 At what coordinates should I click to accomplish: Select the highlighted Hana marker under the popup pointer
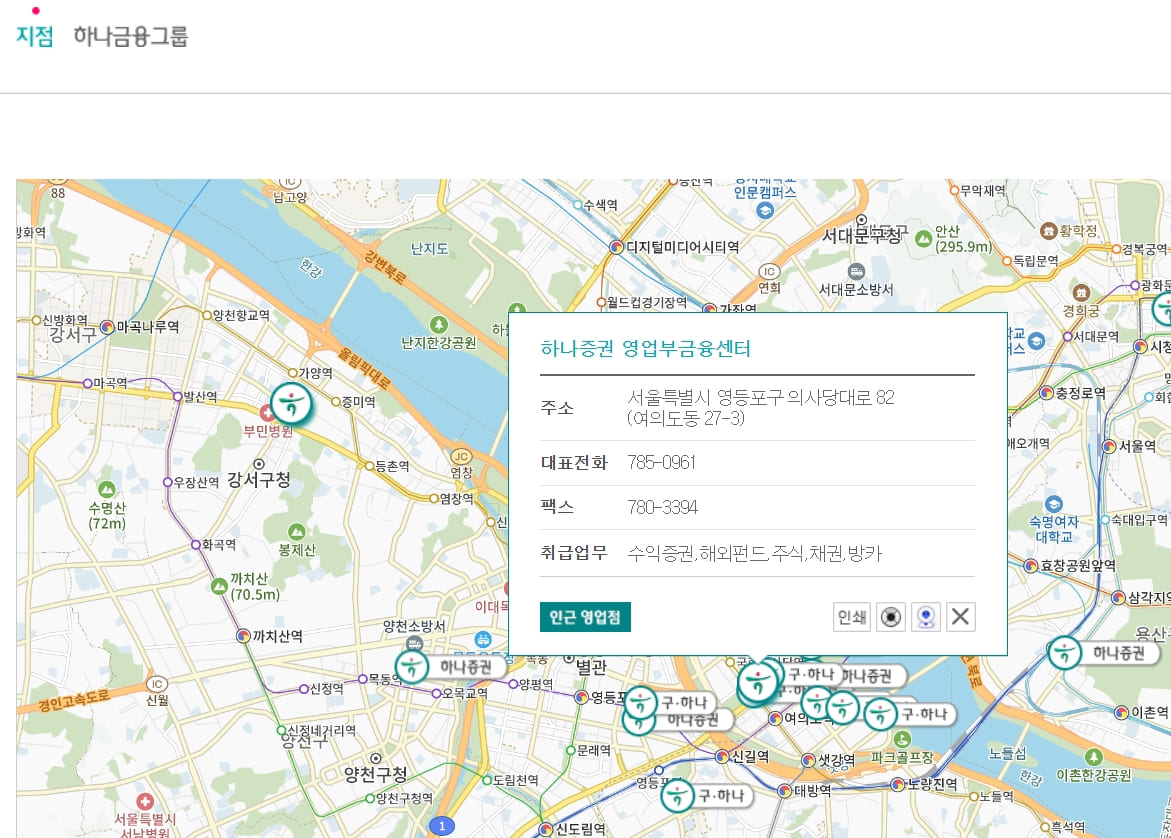pyautogui.click(x=758, y=682)
